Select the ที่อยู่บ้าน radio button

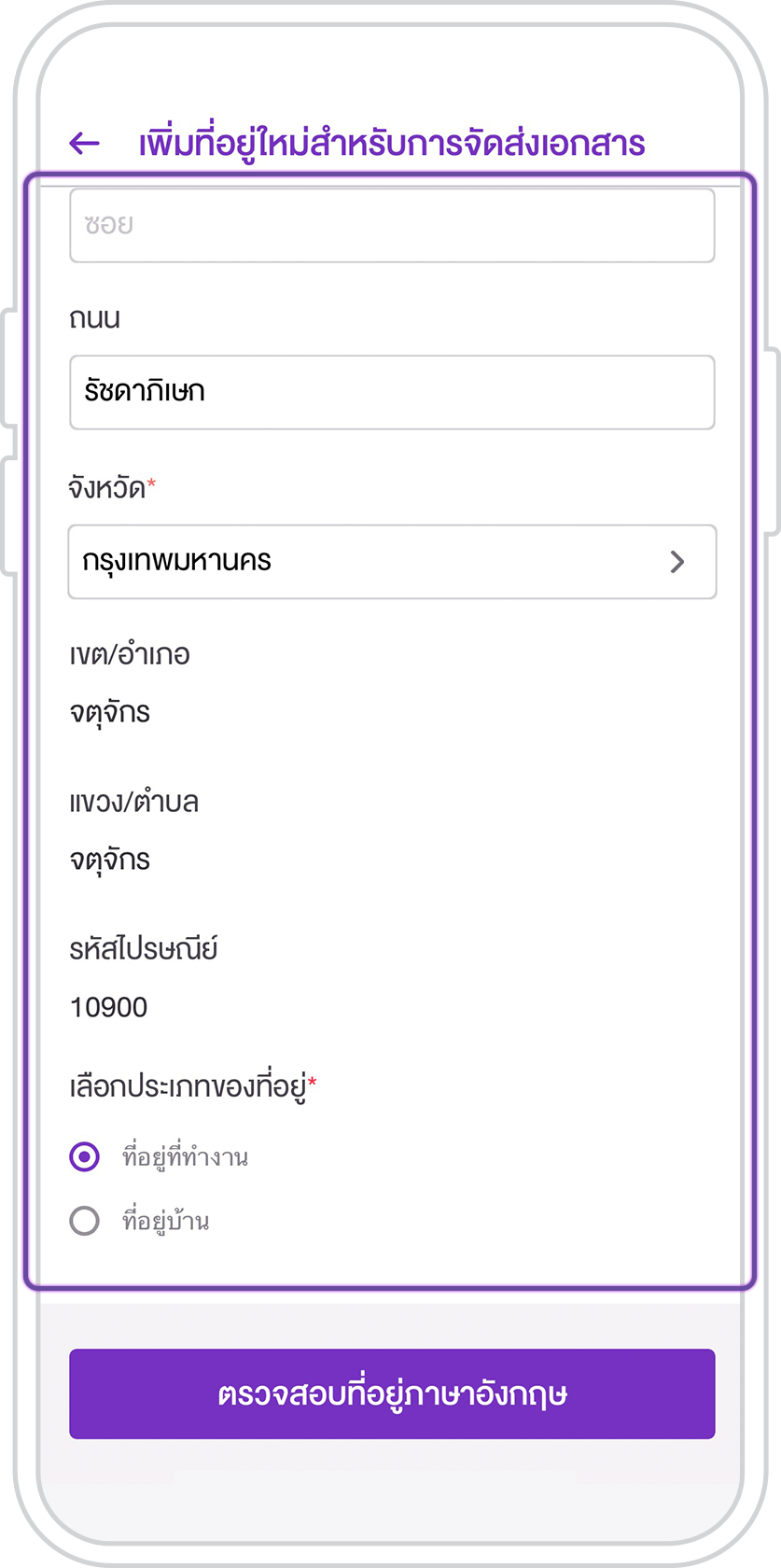(x=85, y=1221)
